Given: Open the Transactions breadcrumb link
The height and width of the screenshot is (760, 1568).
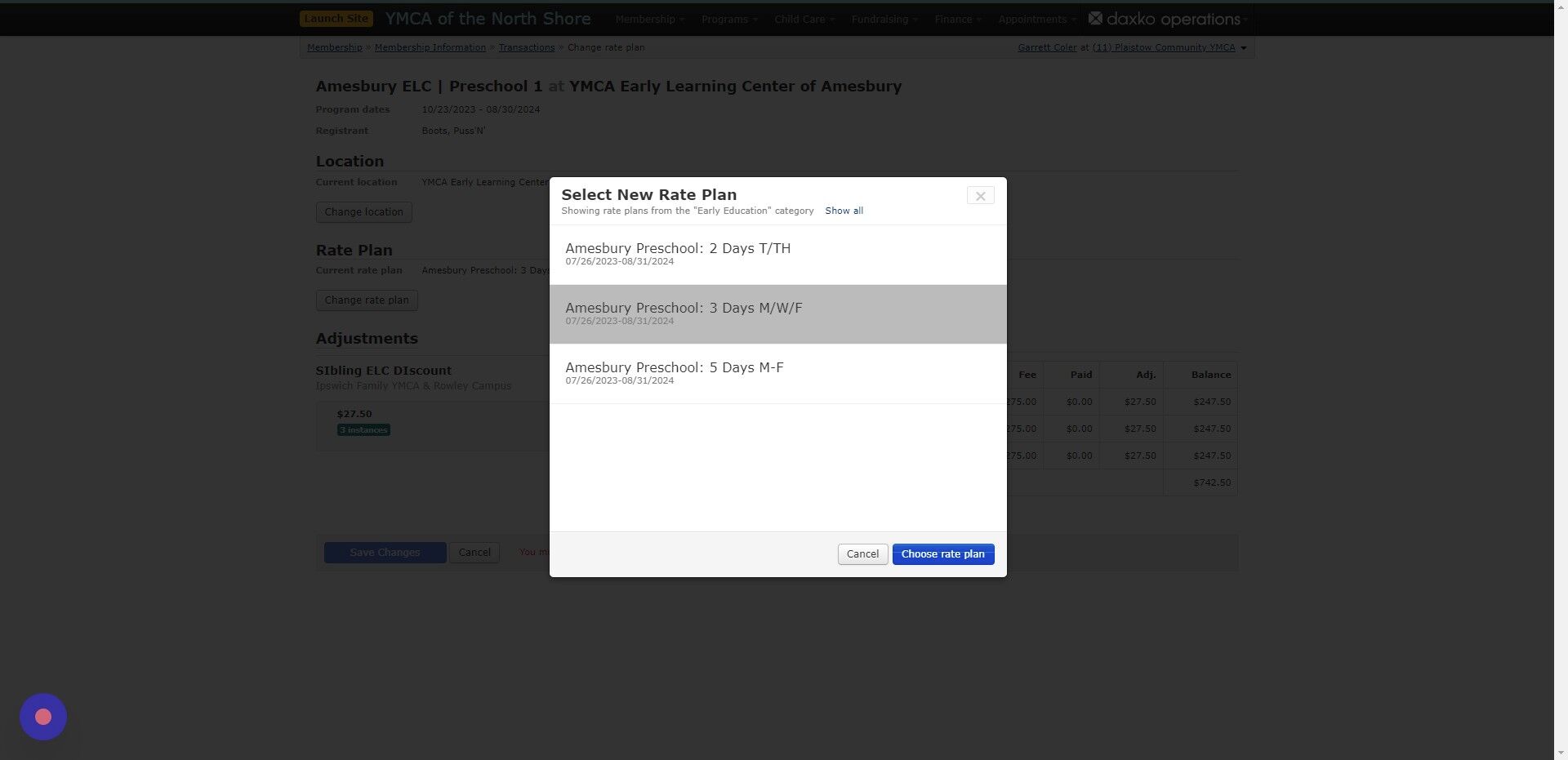Looking at the screenshot, I should click(527, 47).
